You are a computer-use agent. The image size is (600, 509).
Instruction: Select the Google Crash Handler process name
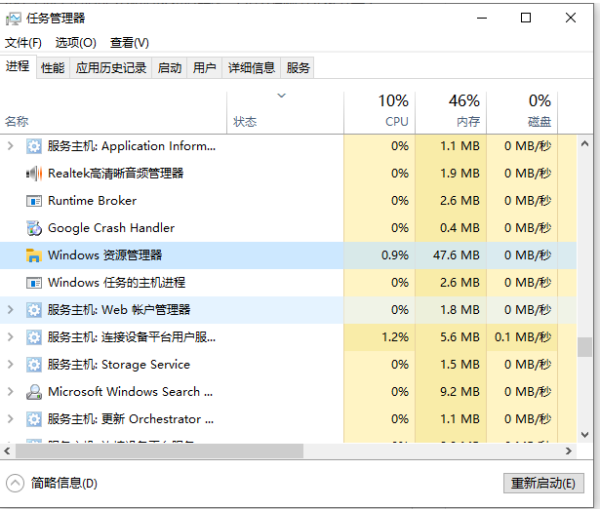click(x=111, y=228)
